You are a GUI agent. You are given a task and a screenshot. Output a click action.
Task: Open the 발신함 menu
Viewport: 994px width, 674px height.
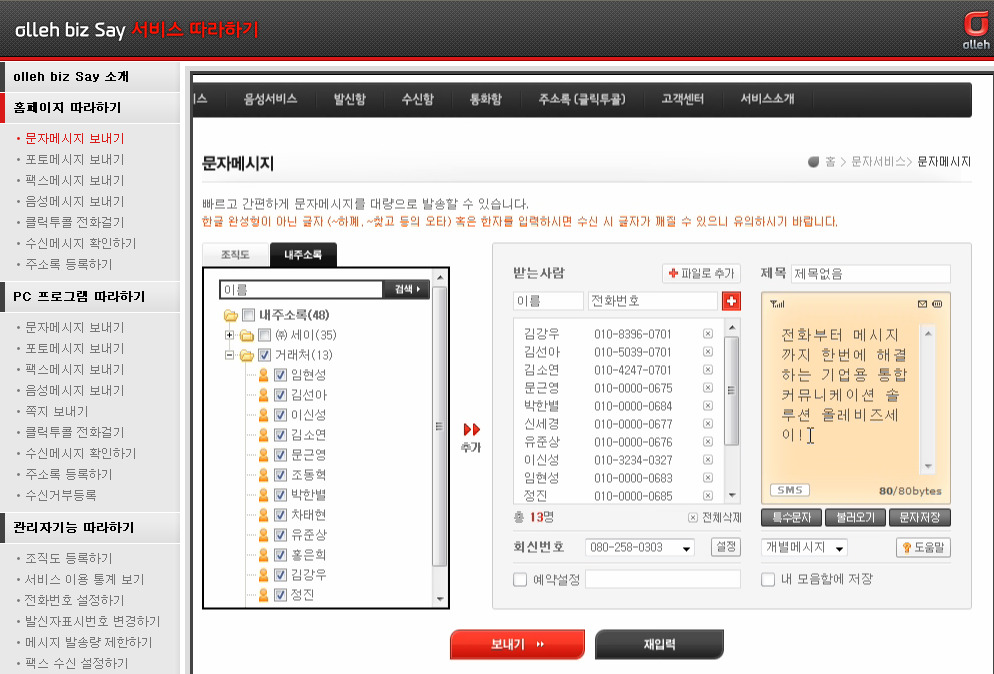349,99
